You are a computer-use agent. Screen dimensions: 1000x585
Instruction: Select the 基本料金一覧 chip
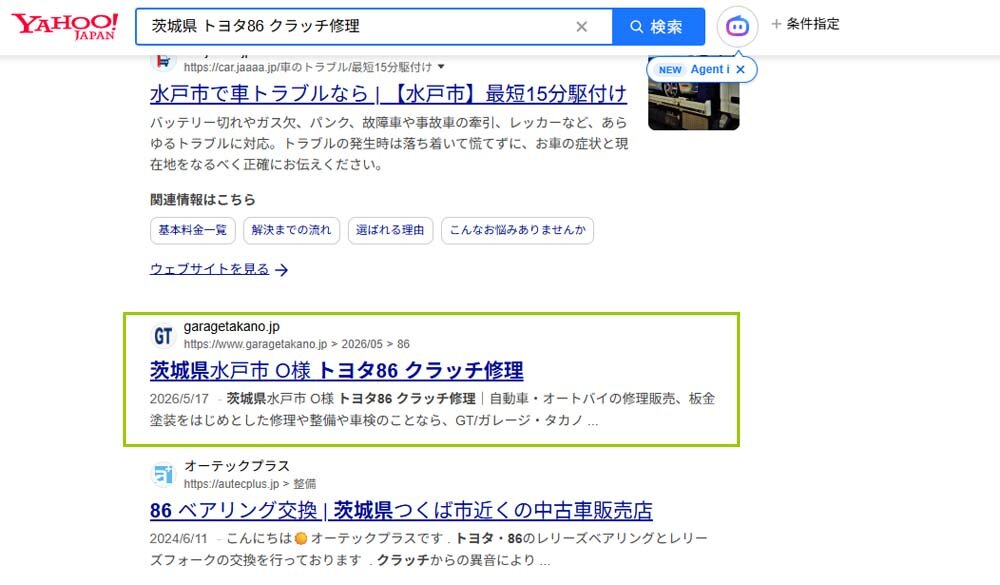193,230
